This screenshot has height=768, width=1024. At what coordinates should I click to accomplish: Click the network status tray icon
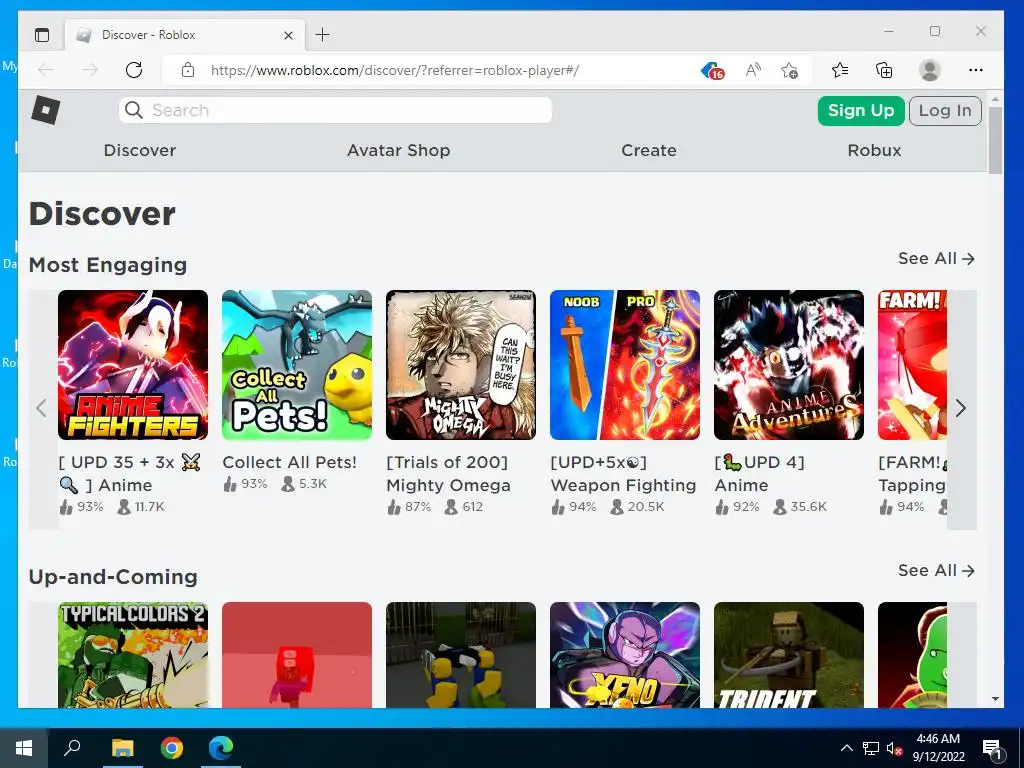[x=871, y=748]
